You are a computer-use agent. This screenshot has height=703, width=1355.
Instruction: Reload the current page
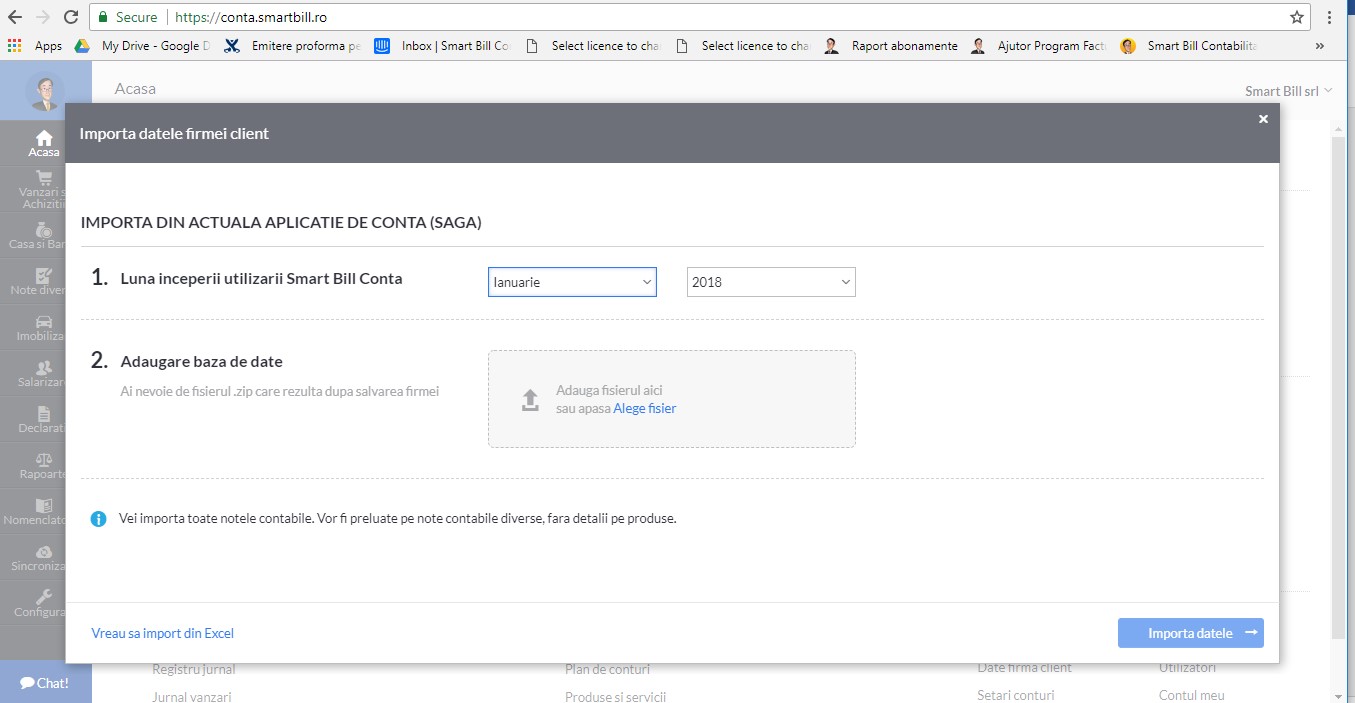click(x=71, y=17)
